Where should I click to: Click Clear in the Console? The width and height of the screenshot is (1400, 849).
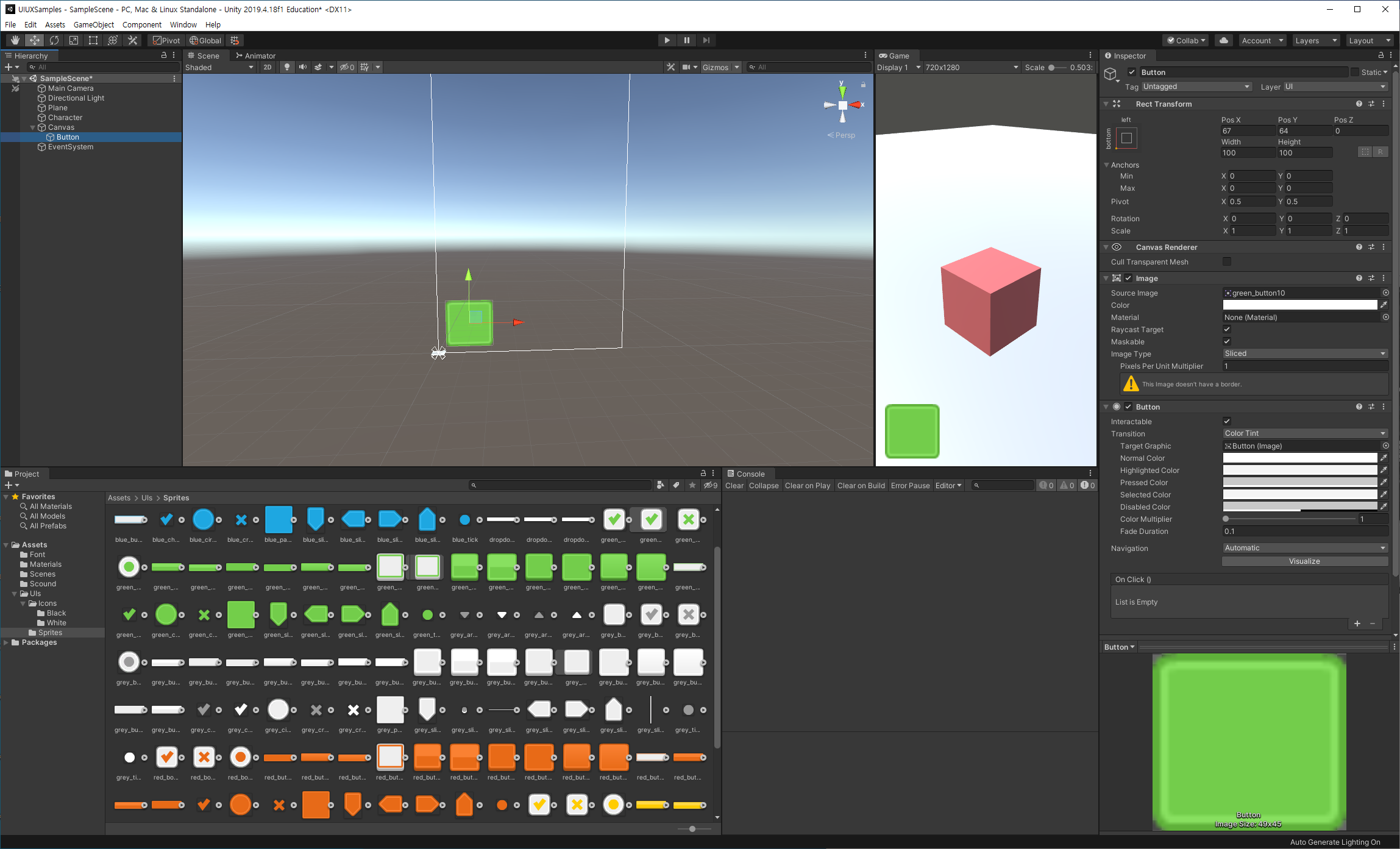(x=734, y=486)
